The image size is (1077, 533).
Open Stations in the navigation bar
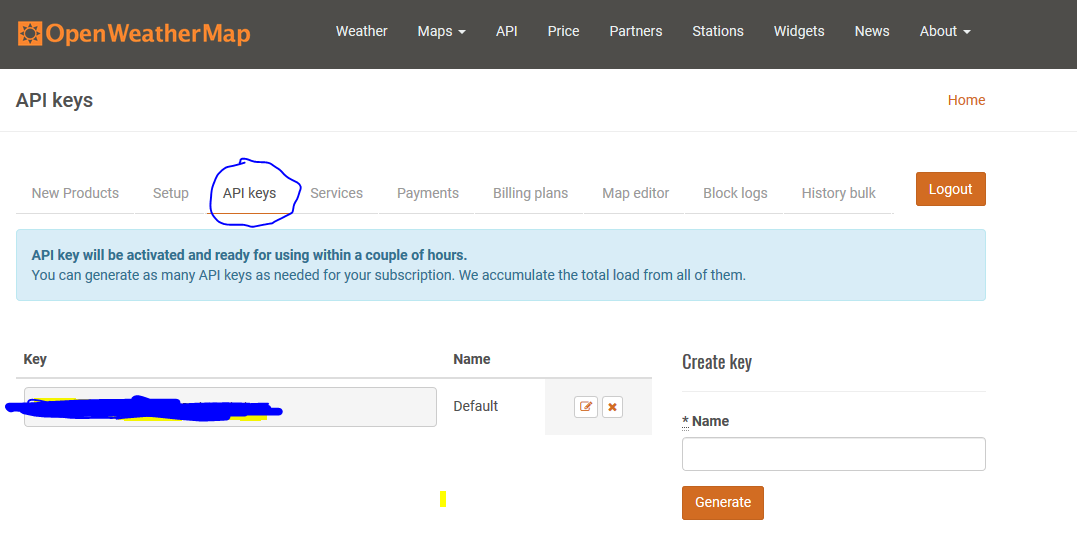click(x=718, y=32)
